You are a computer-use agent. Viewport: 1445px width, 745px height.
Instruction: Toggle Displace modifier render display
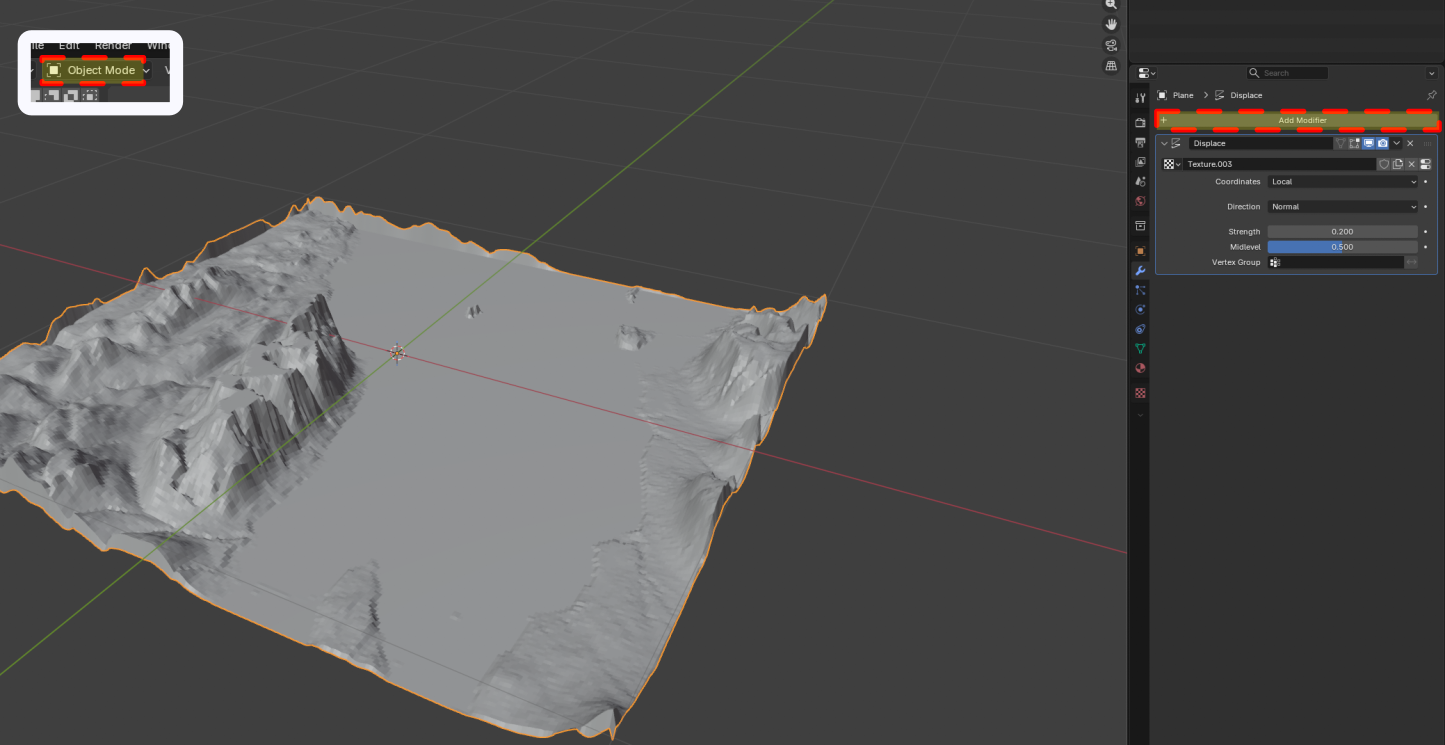point(1382,143)
